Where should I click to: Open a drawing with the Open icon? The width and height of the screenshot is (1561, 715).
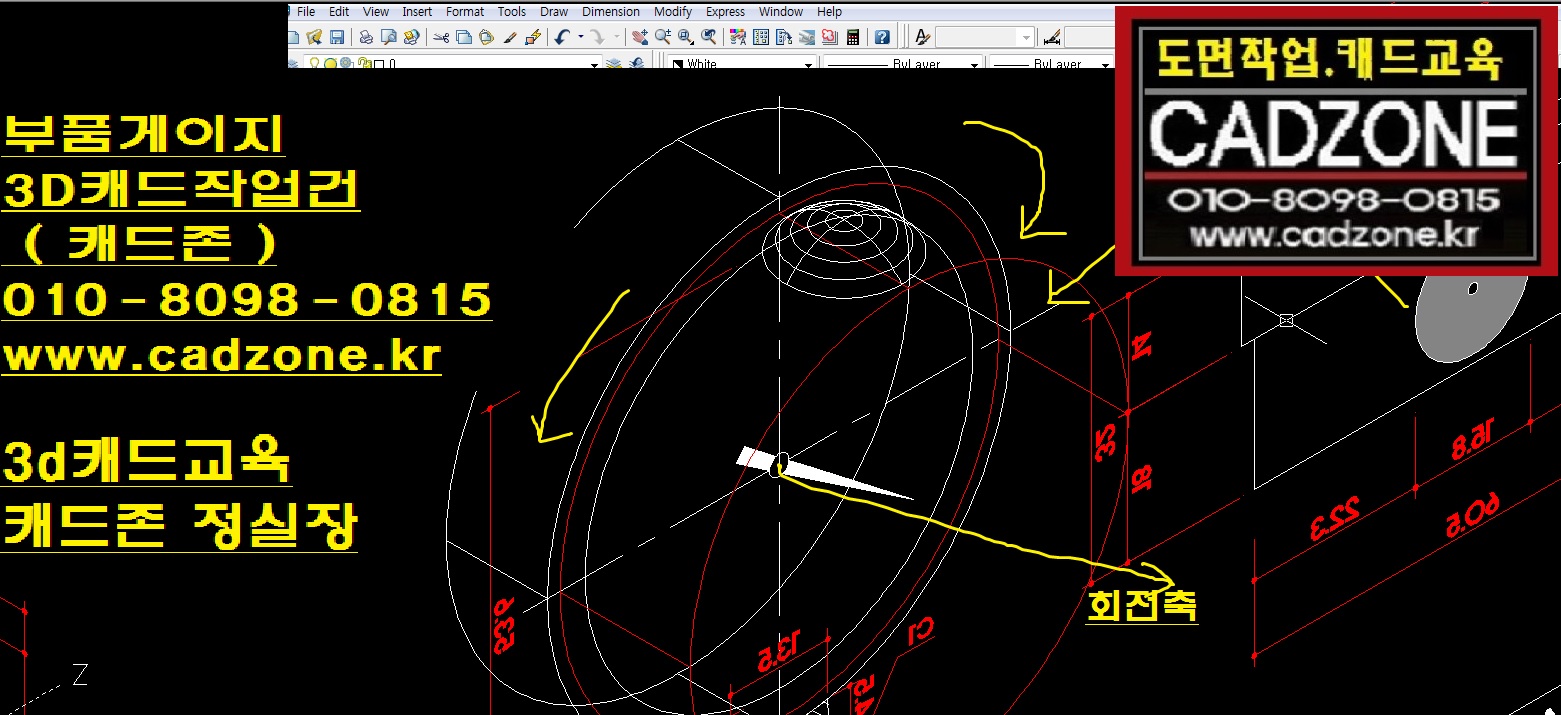[314, 37]
